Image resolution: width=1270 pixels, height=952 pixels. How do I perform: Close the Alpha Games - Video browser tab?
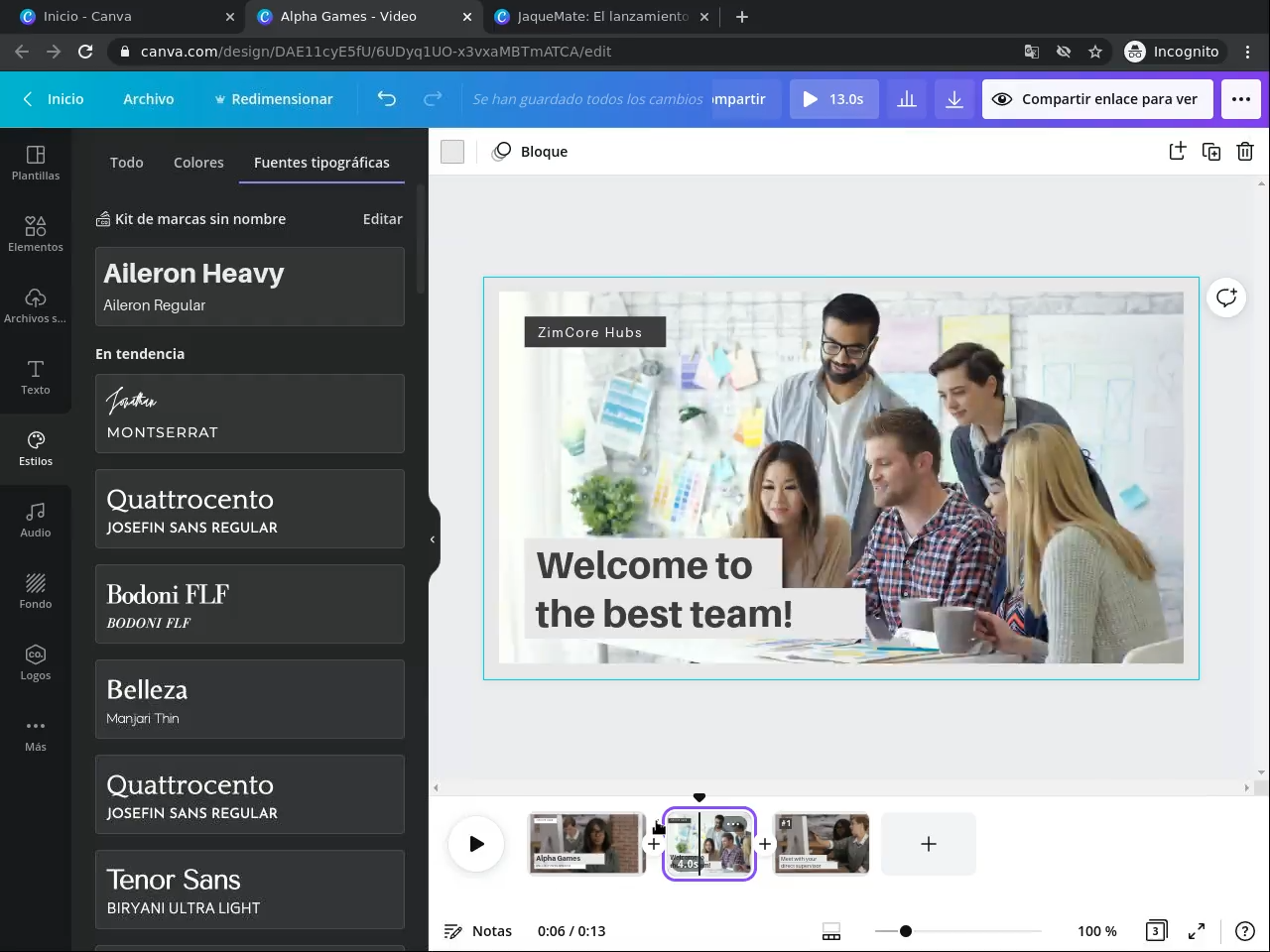tap(467, 16)
